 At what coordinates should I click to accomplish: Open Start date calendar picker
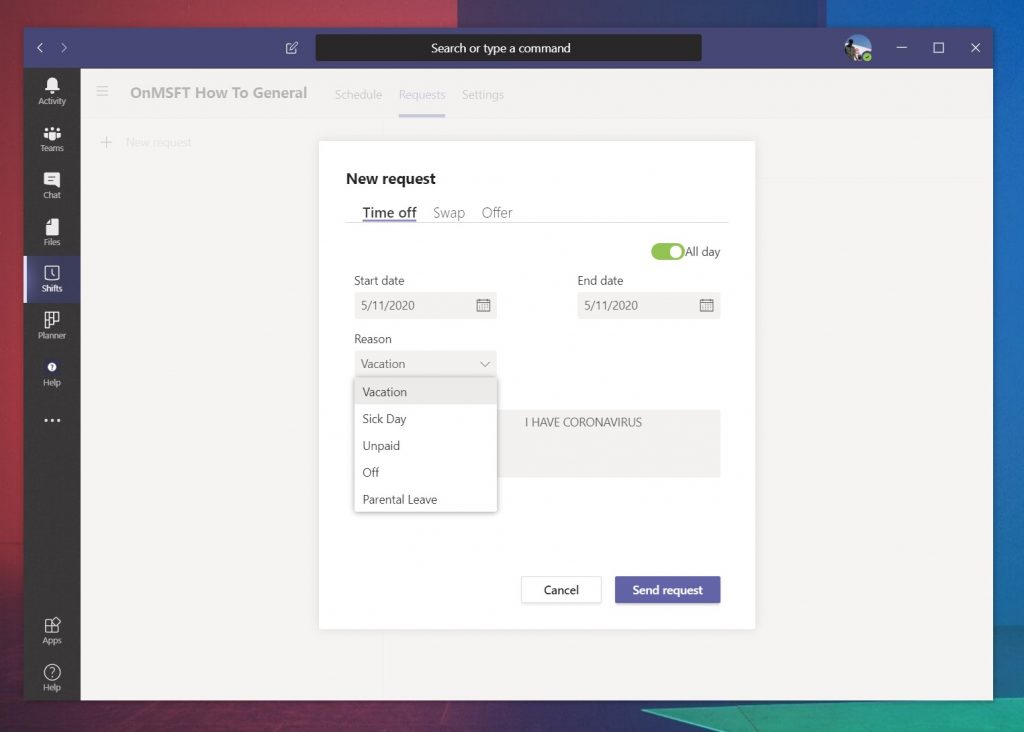(x=483, y=306)
